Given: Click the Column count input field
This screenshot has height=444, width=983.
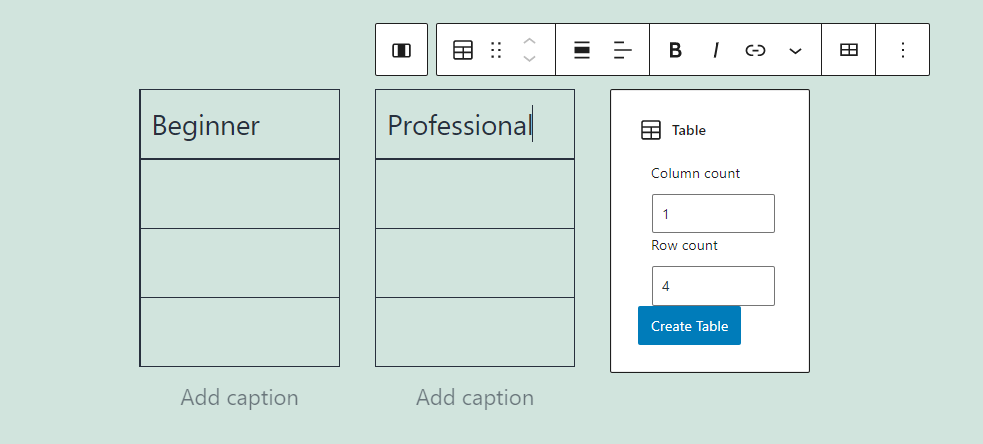Looking at the screenshot, I should [713, 214].
